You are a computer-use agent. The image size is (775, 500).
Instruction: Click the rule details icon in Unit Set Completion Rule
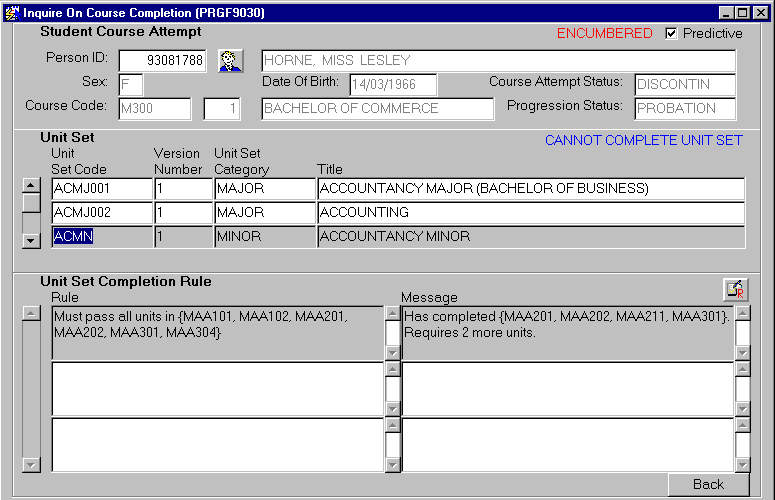tap(734, 289)
